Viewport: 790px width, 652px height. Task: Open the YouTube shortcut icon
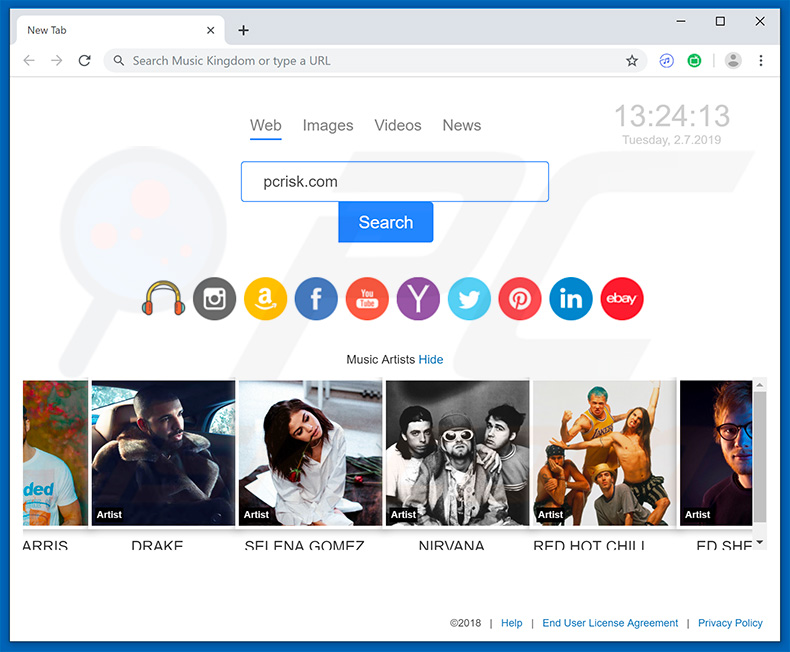[367, 298]
